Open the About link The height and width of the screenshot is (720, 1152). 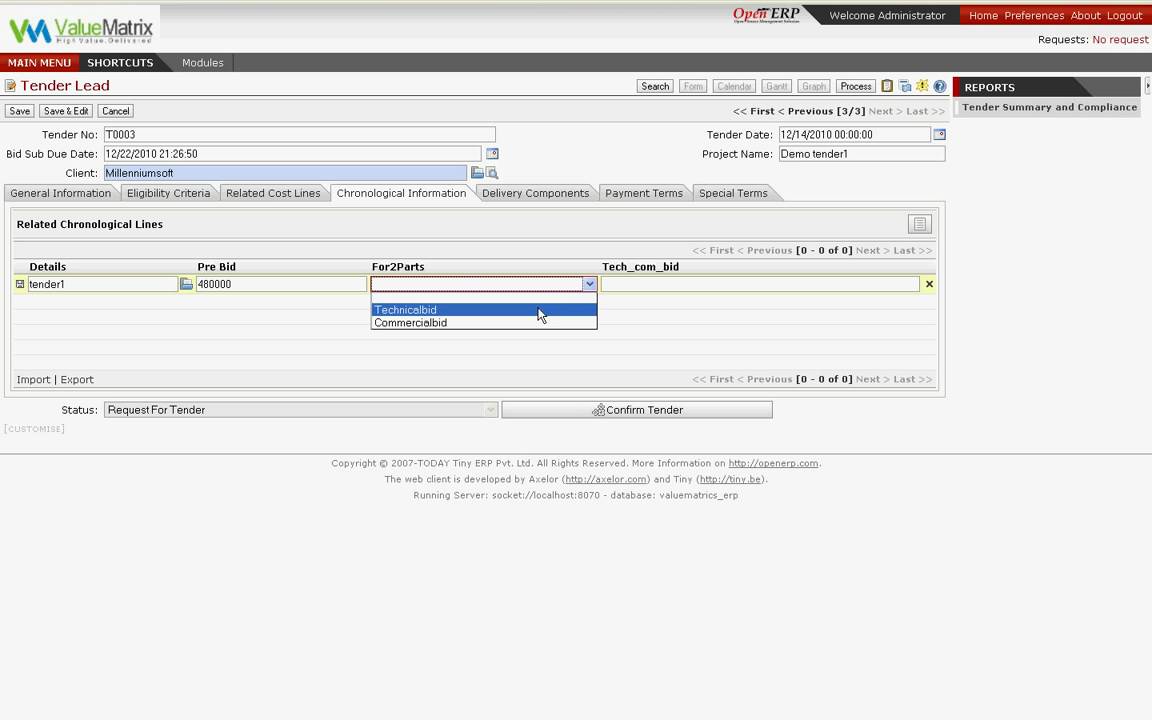tap(1085, 15)
